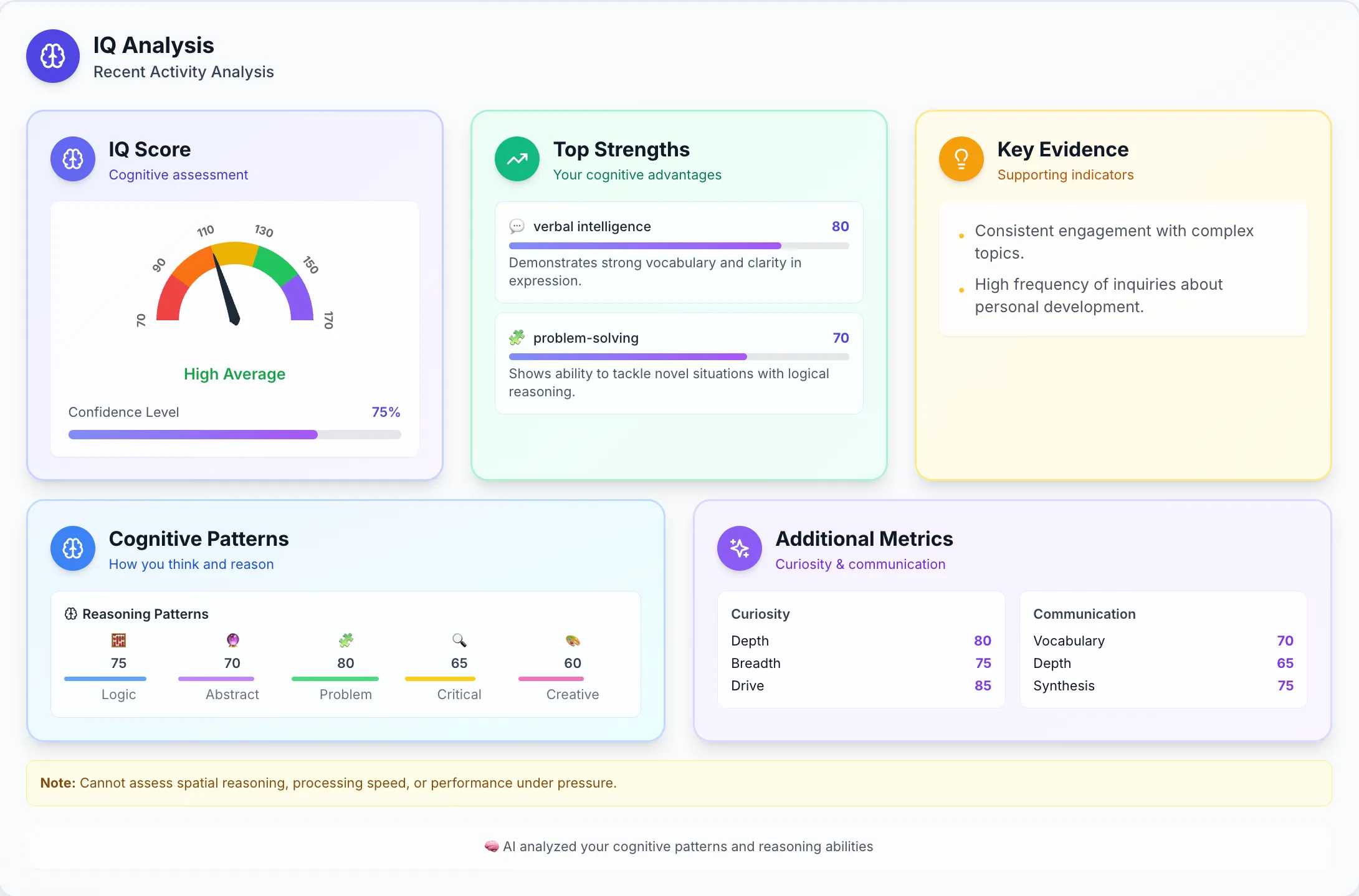Click the small brain icon beside Reasoning Patterns
The image size is (1359, 896).
tap(71, 614)
